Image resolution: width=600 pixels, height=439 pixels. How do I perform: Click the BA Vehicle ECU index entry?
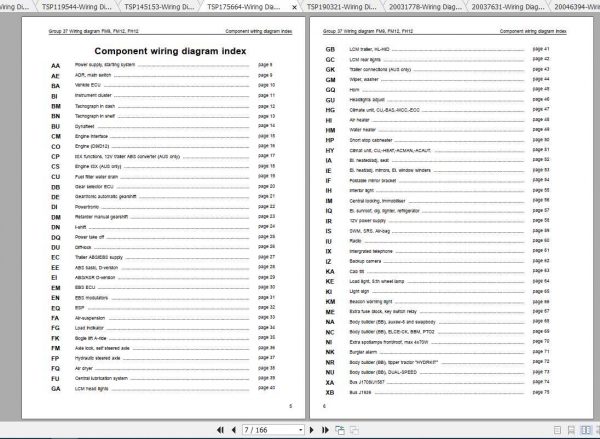point(162,85)
